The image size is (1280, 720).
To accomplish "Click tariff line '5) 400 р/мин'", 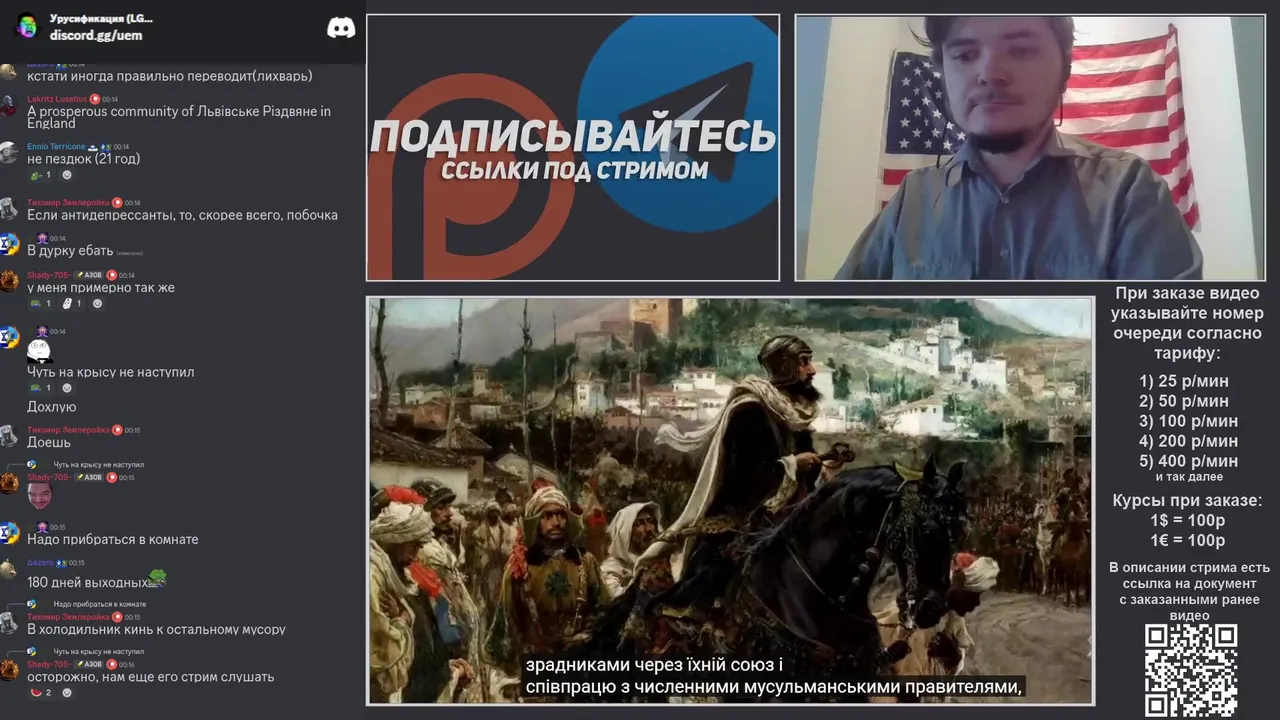I will coord(1188,461).
